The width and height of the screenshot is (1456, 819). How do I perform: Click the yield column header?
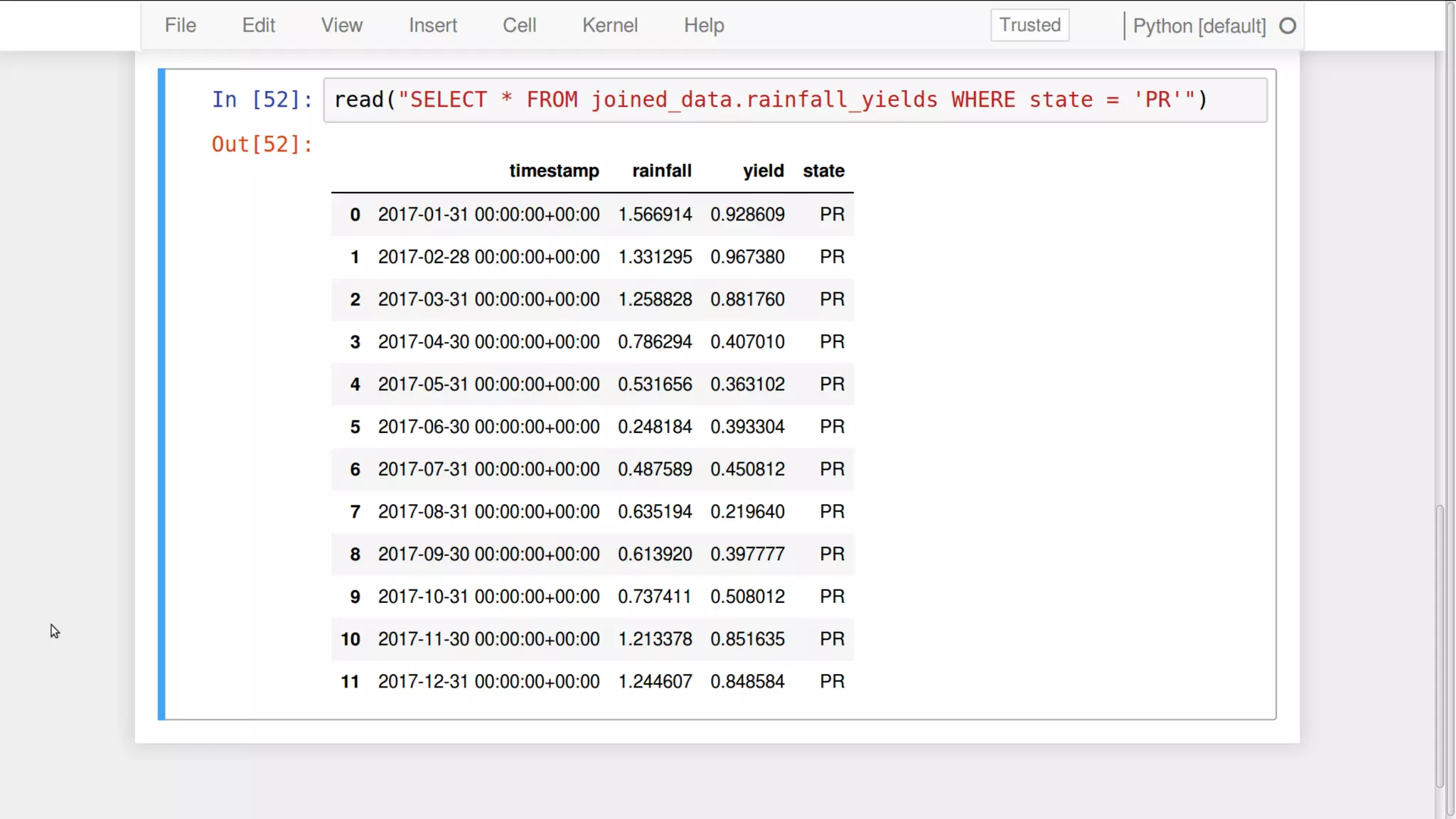pos(763,171)
